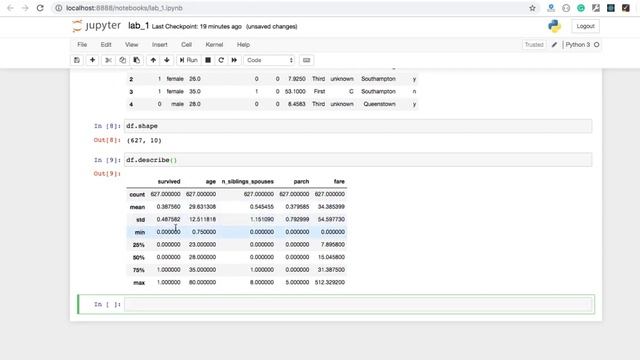Open the Kernel menu

214,44
